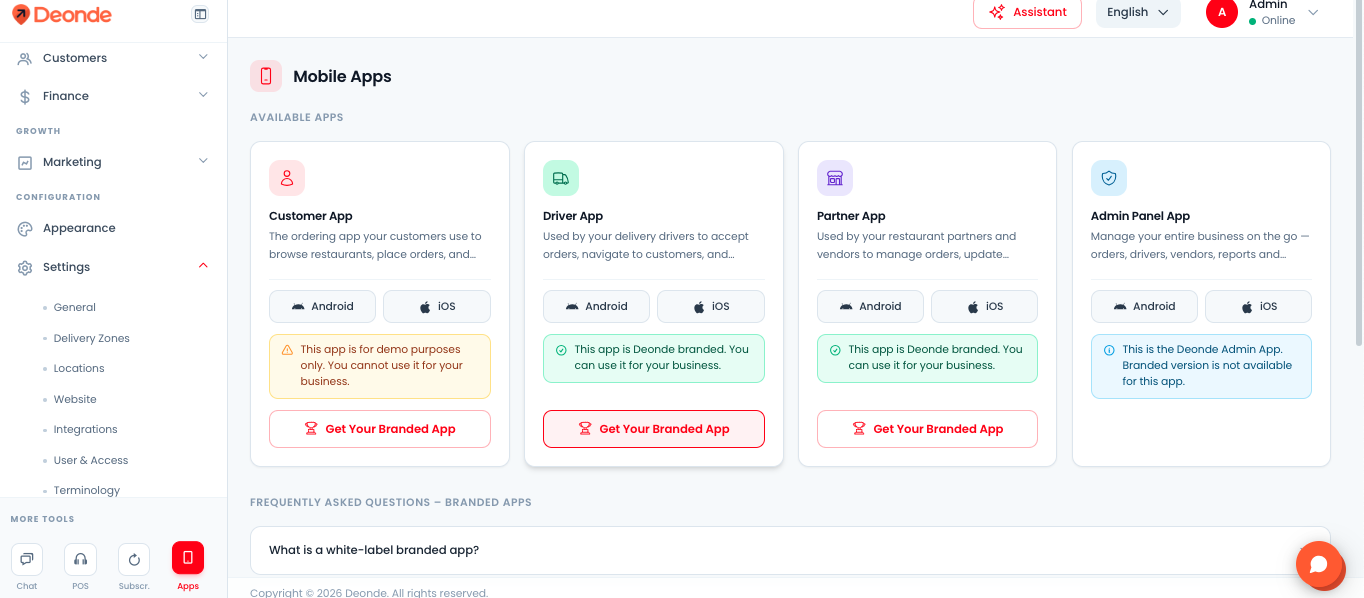
Task: Click the Appearance palette icon in sidebar
Action: [x=25, y=228]
